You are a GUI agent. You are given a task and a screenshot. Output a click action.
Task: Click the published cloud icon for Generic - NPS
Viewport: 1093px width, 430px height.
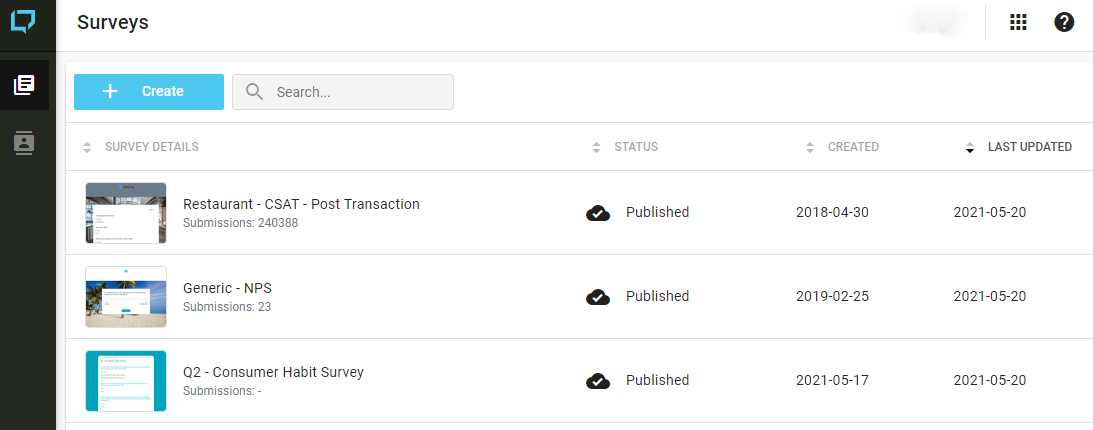pos(598,296)
